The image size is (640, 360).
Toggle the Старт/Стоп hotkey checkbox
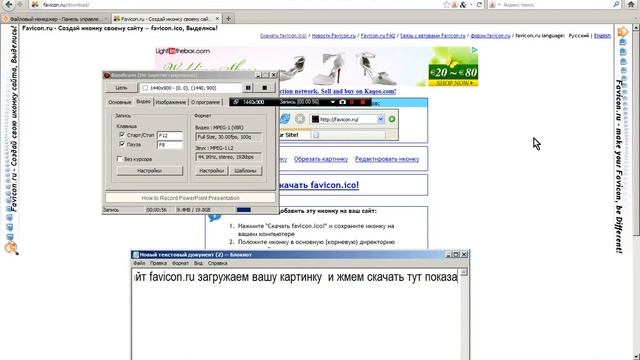[x=122, y=134]
